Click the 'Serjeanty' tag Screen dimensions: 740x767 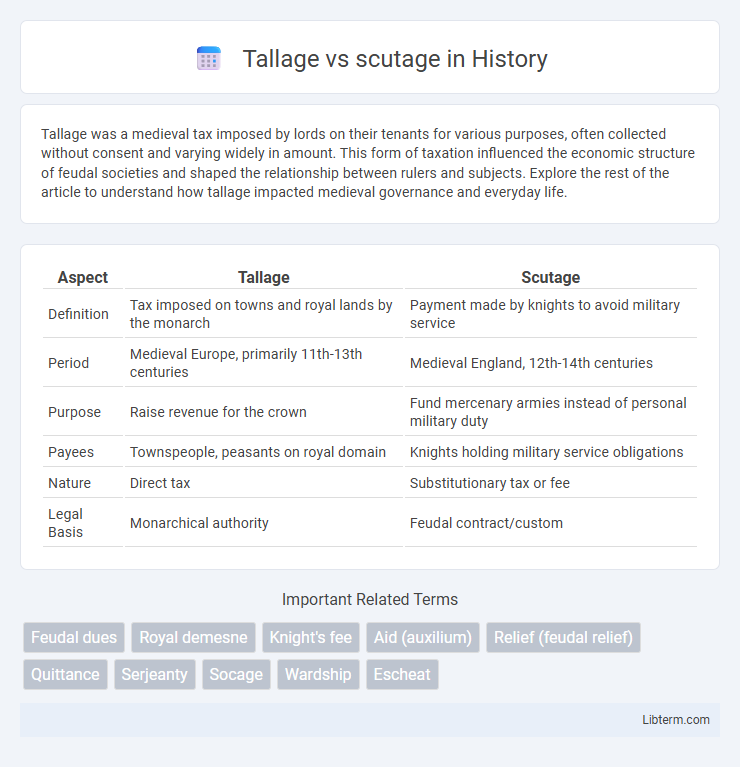(155, 675)
